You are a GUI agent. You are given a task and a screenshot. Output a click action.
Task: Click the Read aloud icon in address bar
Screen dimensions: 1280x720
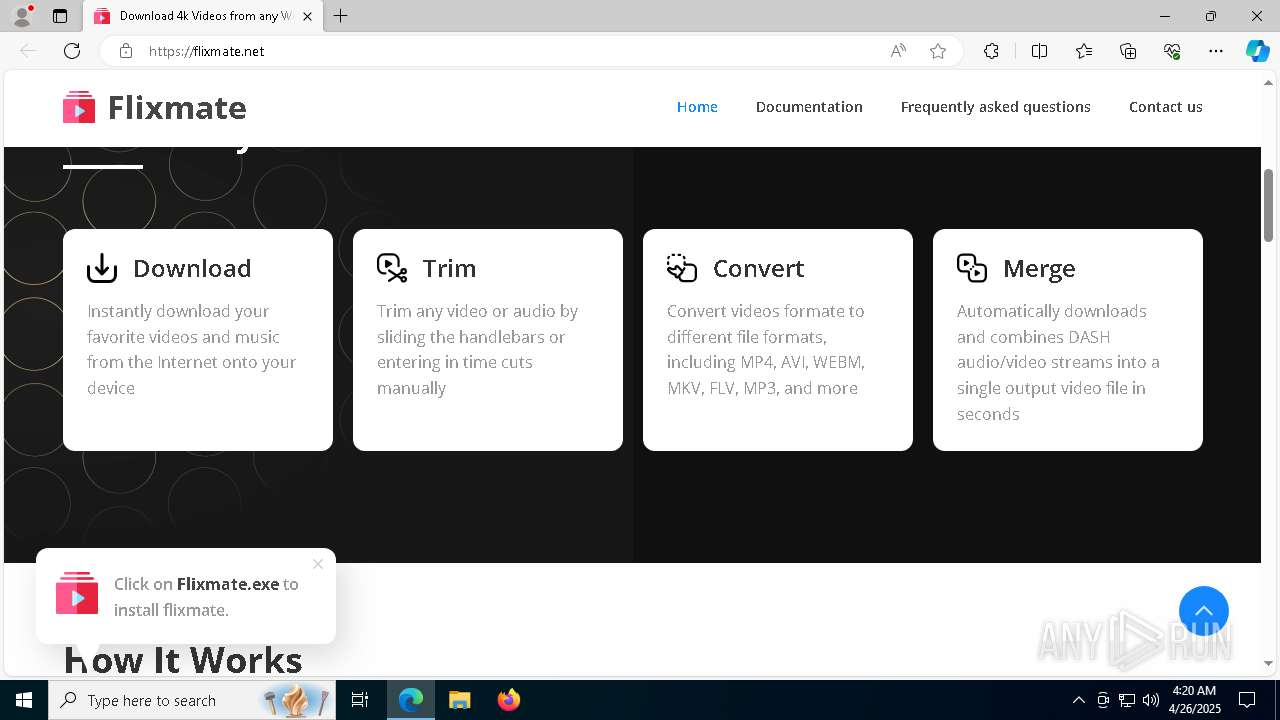pyautogui.click(x=898, y=51)
